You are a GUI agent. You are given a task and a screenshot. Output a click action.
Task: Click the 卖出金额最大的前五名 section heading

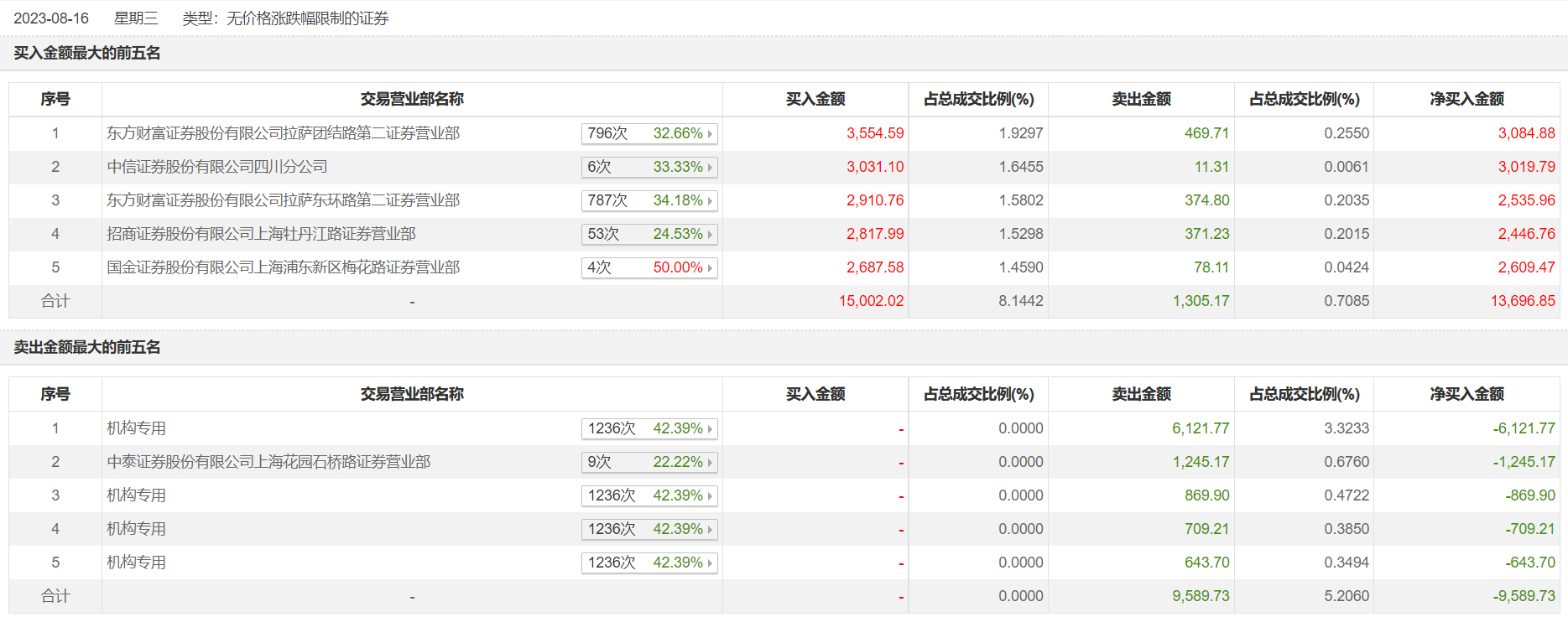(x=87, y=347)
